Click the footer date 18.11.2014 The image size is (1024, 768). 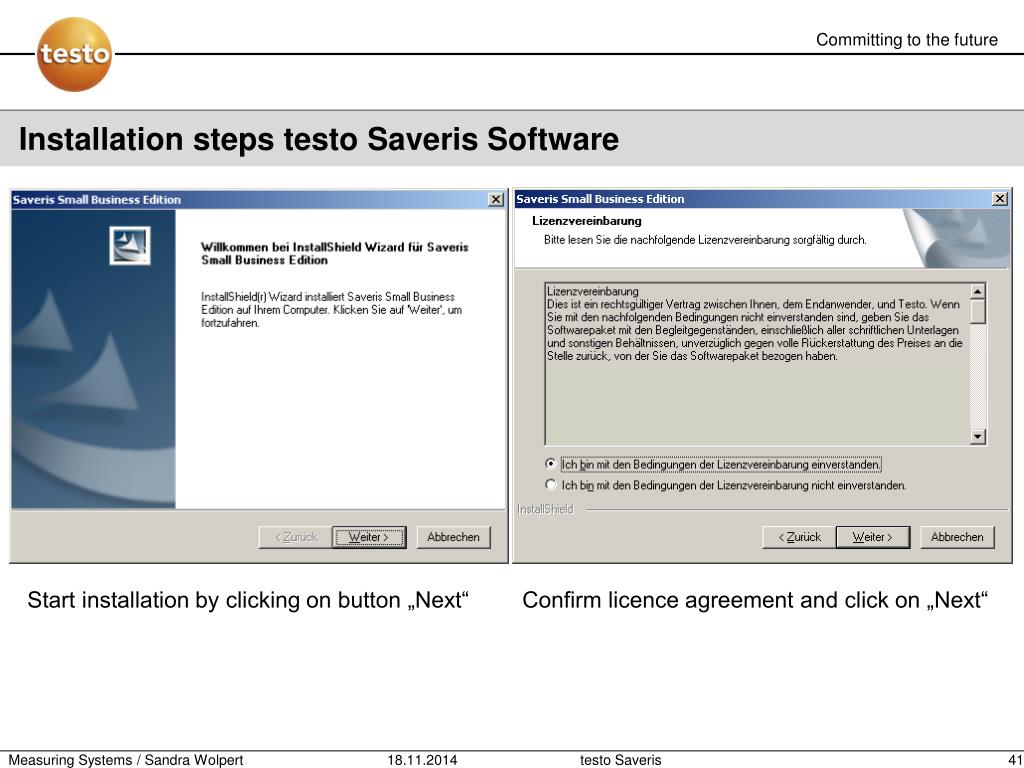(423, 760)
